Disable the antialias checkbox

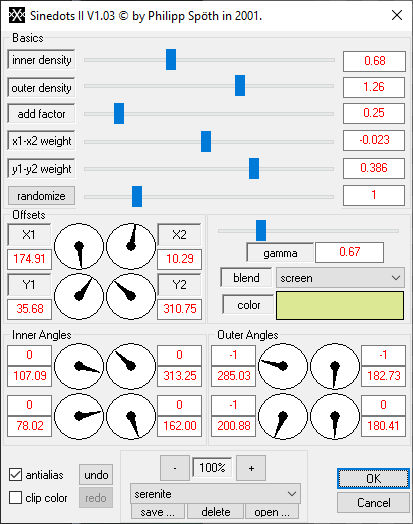pyautogui.click(x=15, y=475)
